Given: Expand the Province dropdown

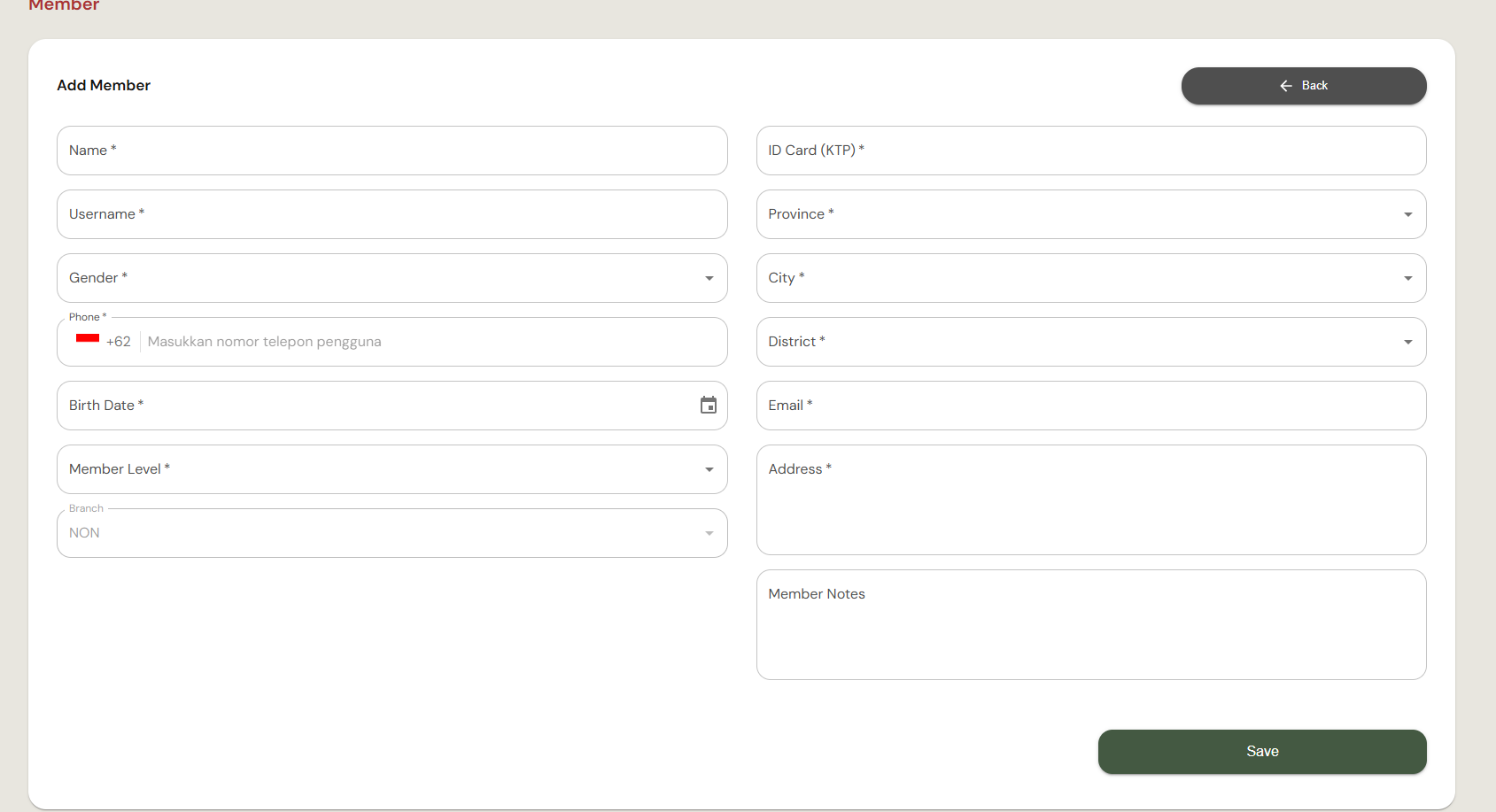Looking at the screenshot, I should pos(1091,214).
